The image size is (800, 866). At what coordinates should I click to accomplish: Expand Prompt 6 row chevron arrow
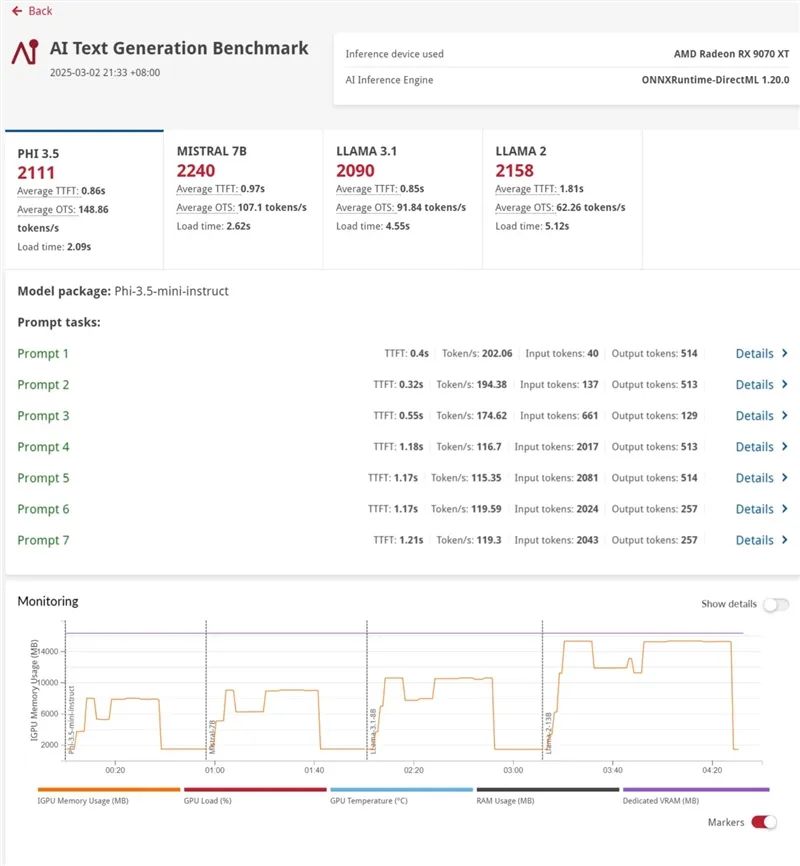pyautogui.click(x=785, y=508)
